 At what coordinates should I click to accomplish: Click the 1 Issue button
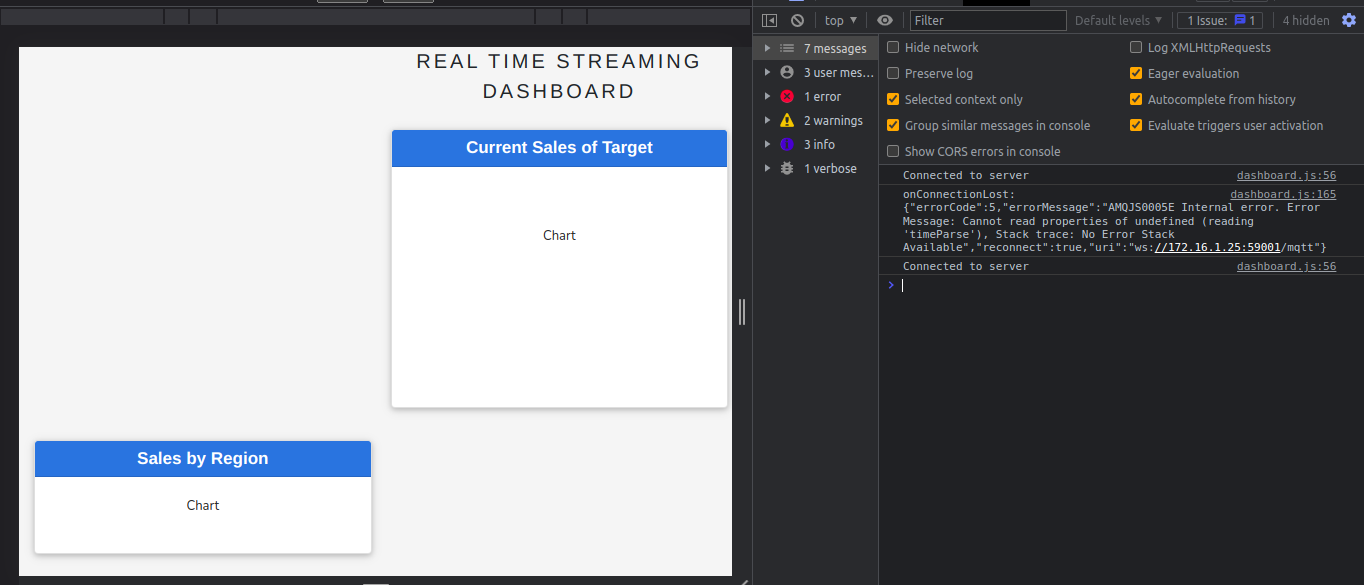tap(1219, 20)
